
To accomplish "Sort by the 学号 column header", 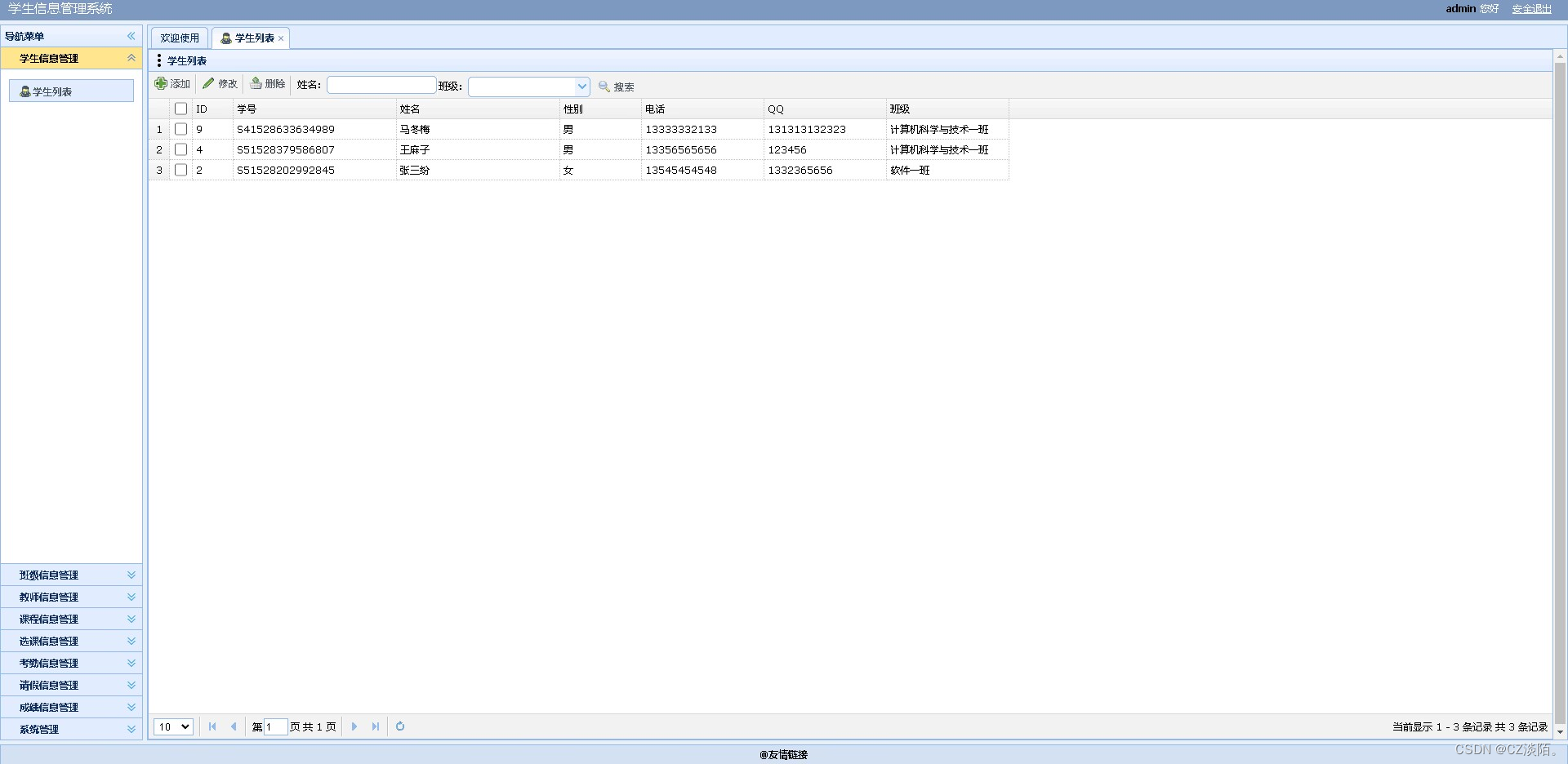I will pyautogui.click(x=314, y=109).
